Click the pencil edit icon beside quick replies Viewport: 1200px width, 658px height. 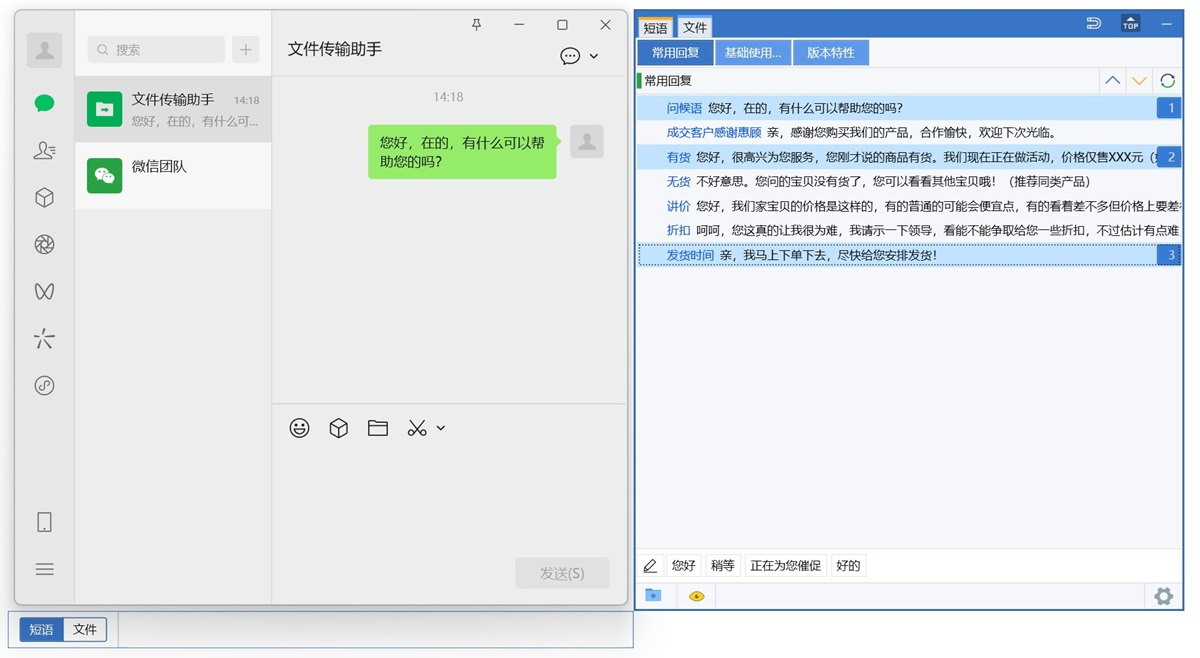(x=651, y=565)
